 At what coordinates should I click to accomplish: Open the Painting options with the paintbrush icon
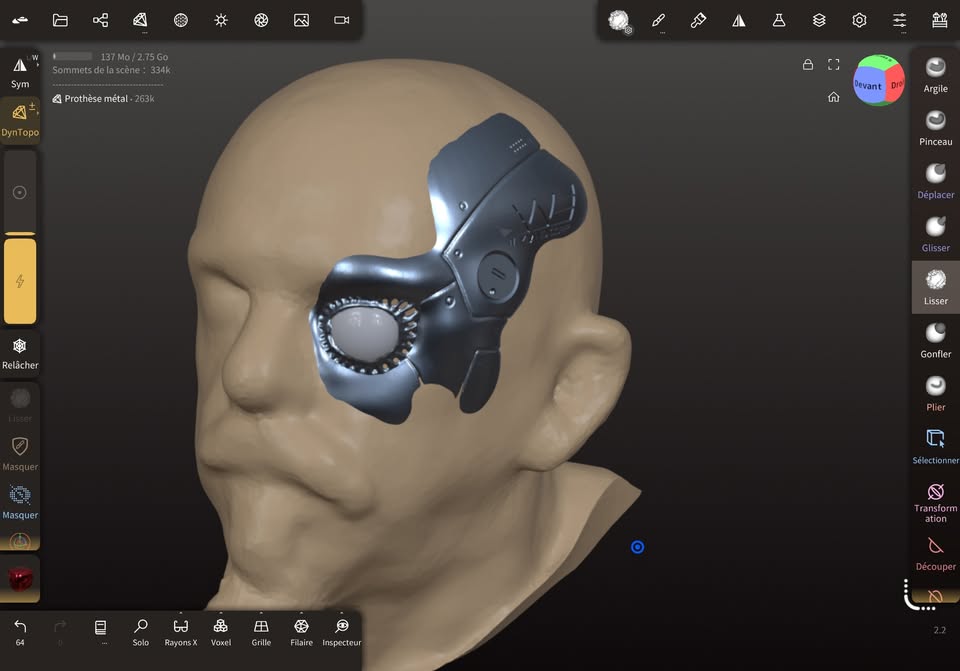click(x=659, y=20)
